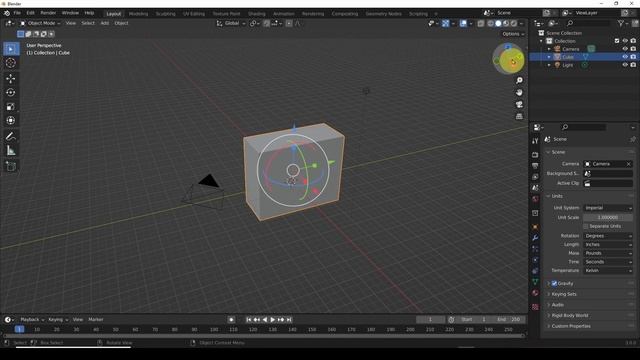640x360 pixels.
Task: Open the Add menu in viewport header
Action: pyautogui.click(x=105, y=23)
